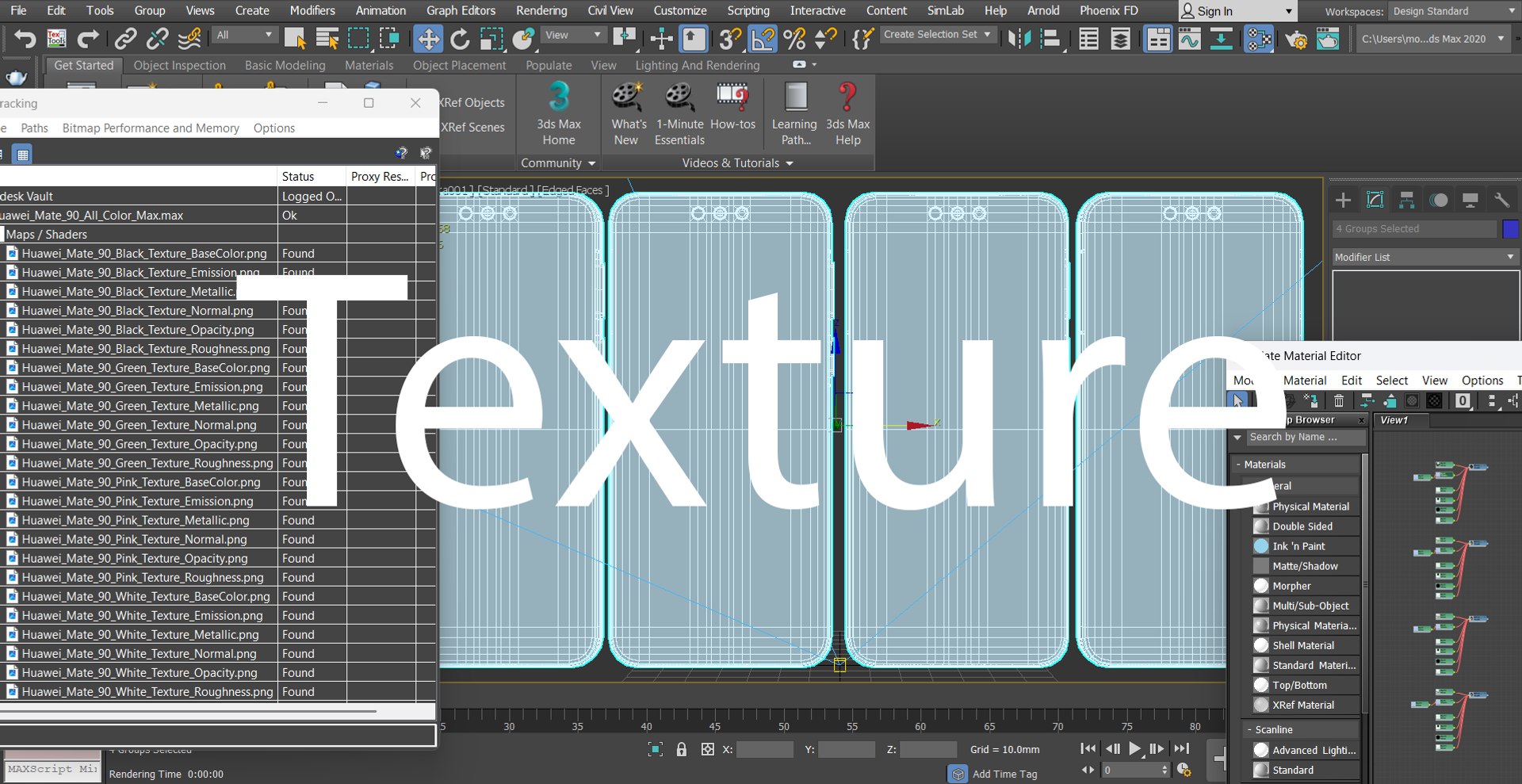
Task: Click the Add Time Tag label
Action: click(x=1004, y=774)
